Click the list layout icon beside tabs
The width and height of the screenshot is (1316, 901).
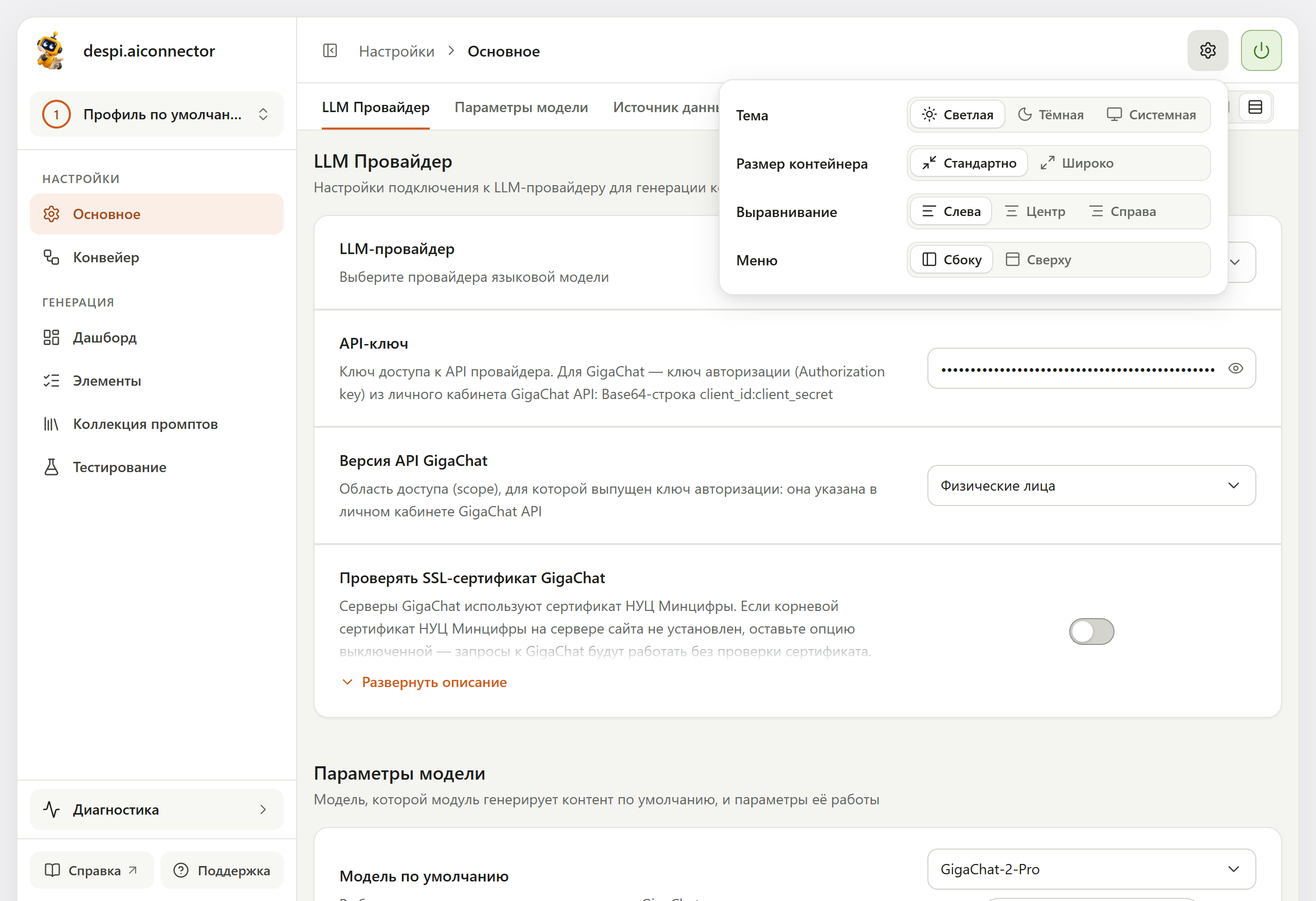point(1255,107)
